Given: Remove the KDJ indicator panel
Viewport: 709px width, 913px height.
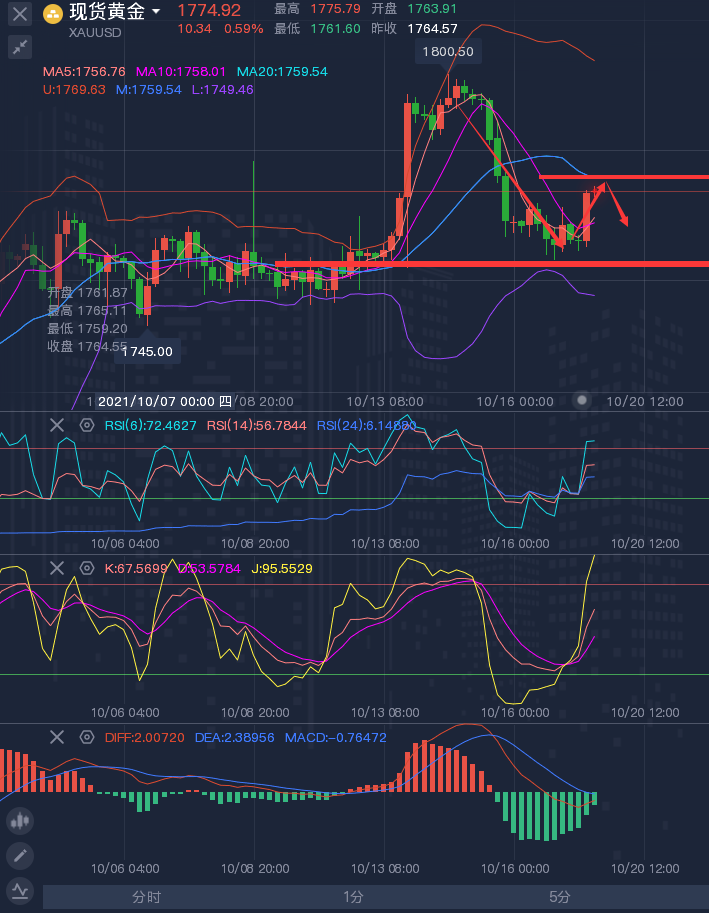Looking at the screenshot, I should [x=56, y=568].
